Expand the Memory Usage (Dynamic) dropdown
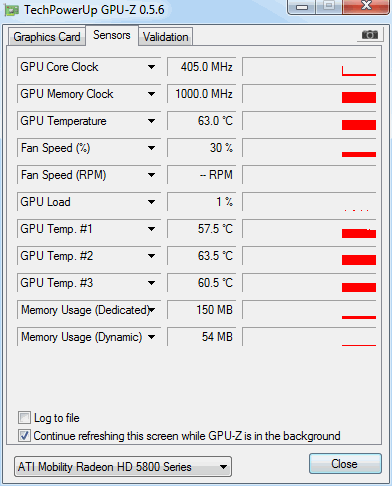Viewport: 392px width, 486px height. (151, 337)
